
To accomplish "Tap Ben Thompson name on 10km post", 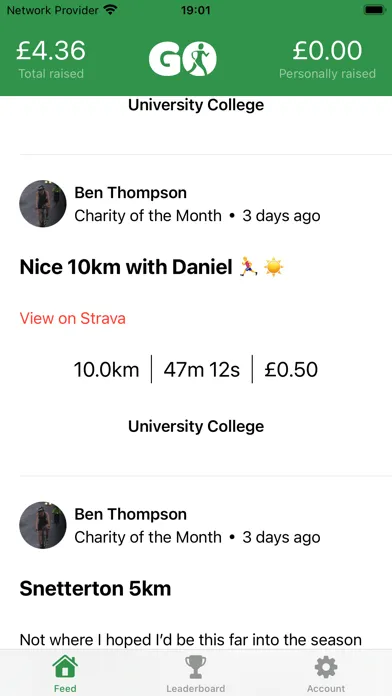I will 131,193.
